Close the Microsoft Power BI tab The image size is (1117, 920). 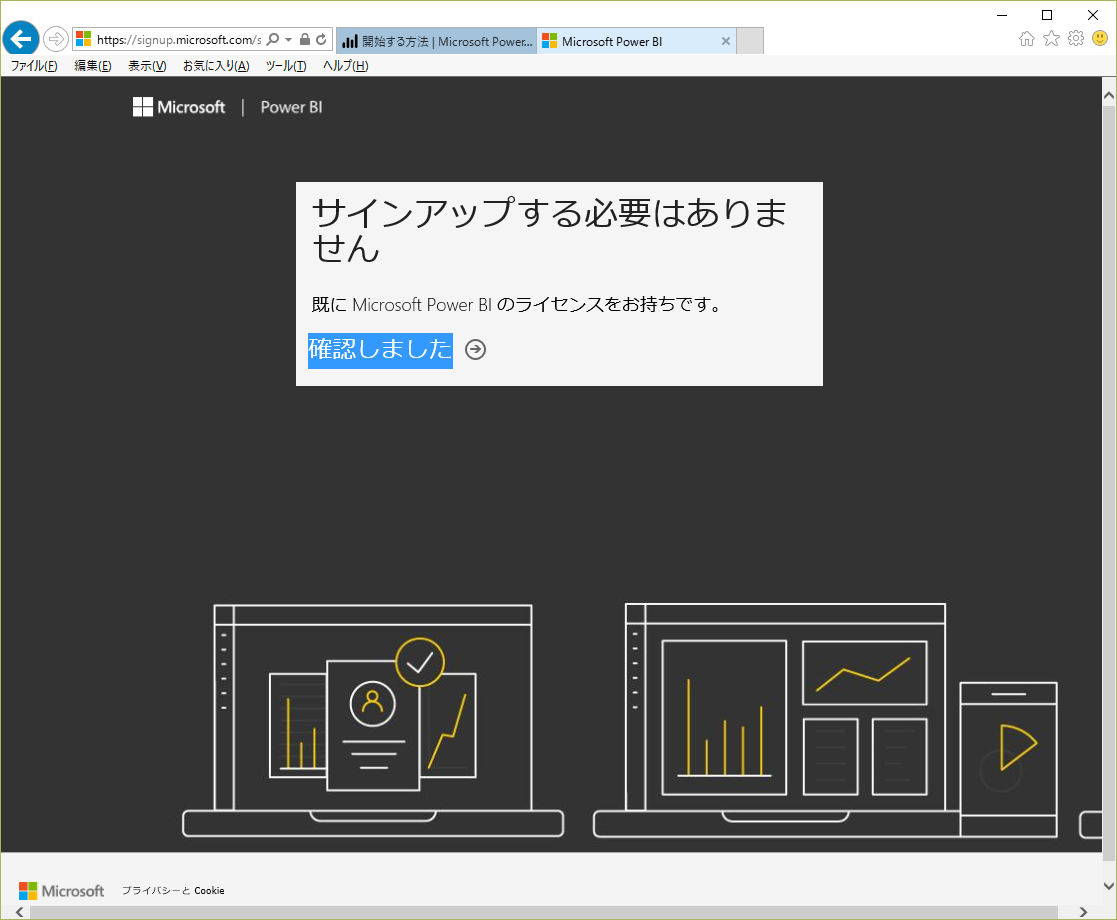(725, 41)
